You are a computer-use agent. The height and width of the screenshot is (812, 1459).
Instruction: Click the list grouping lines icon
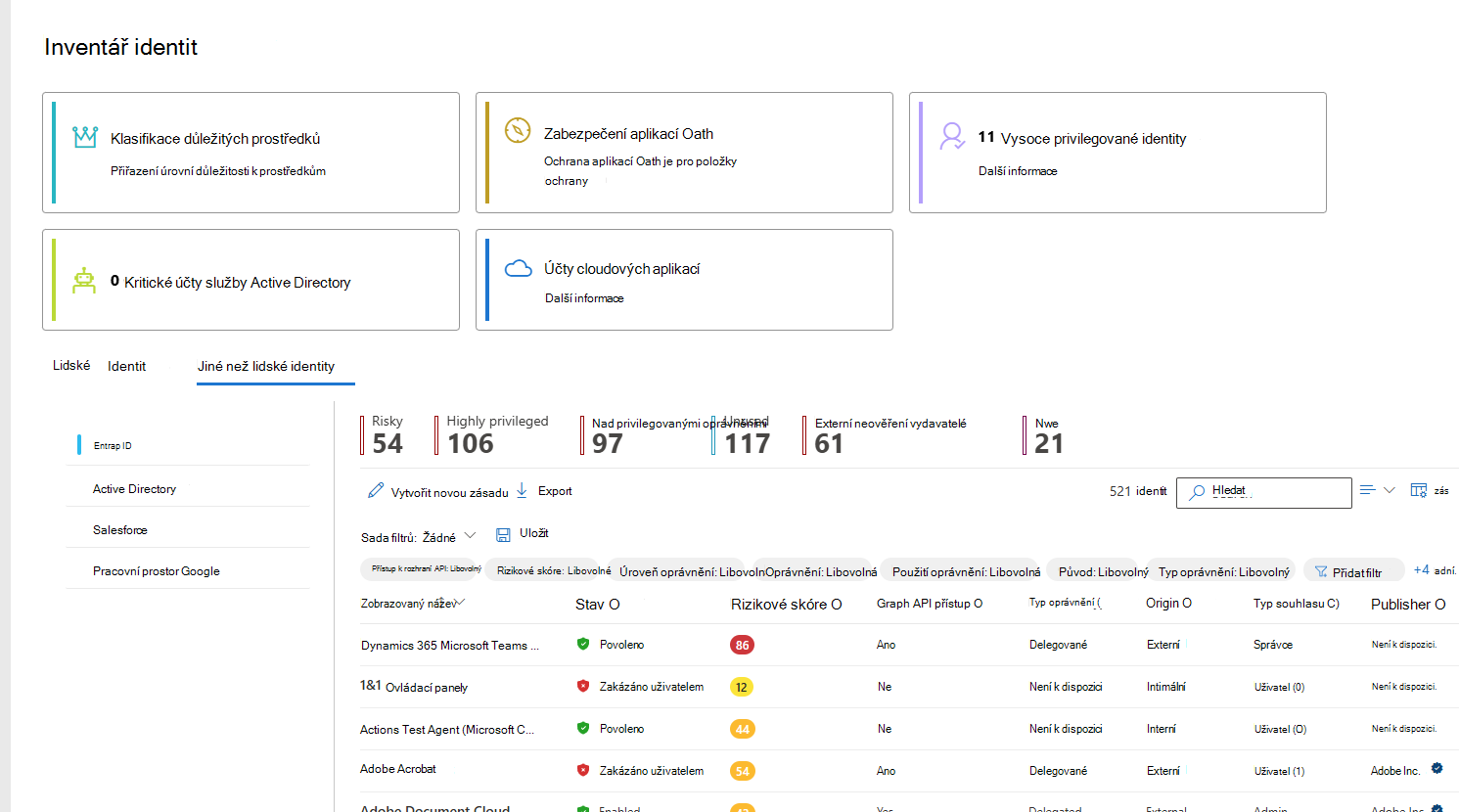click(x=1368, y=490)
